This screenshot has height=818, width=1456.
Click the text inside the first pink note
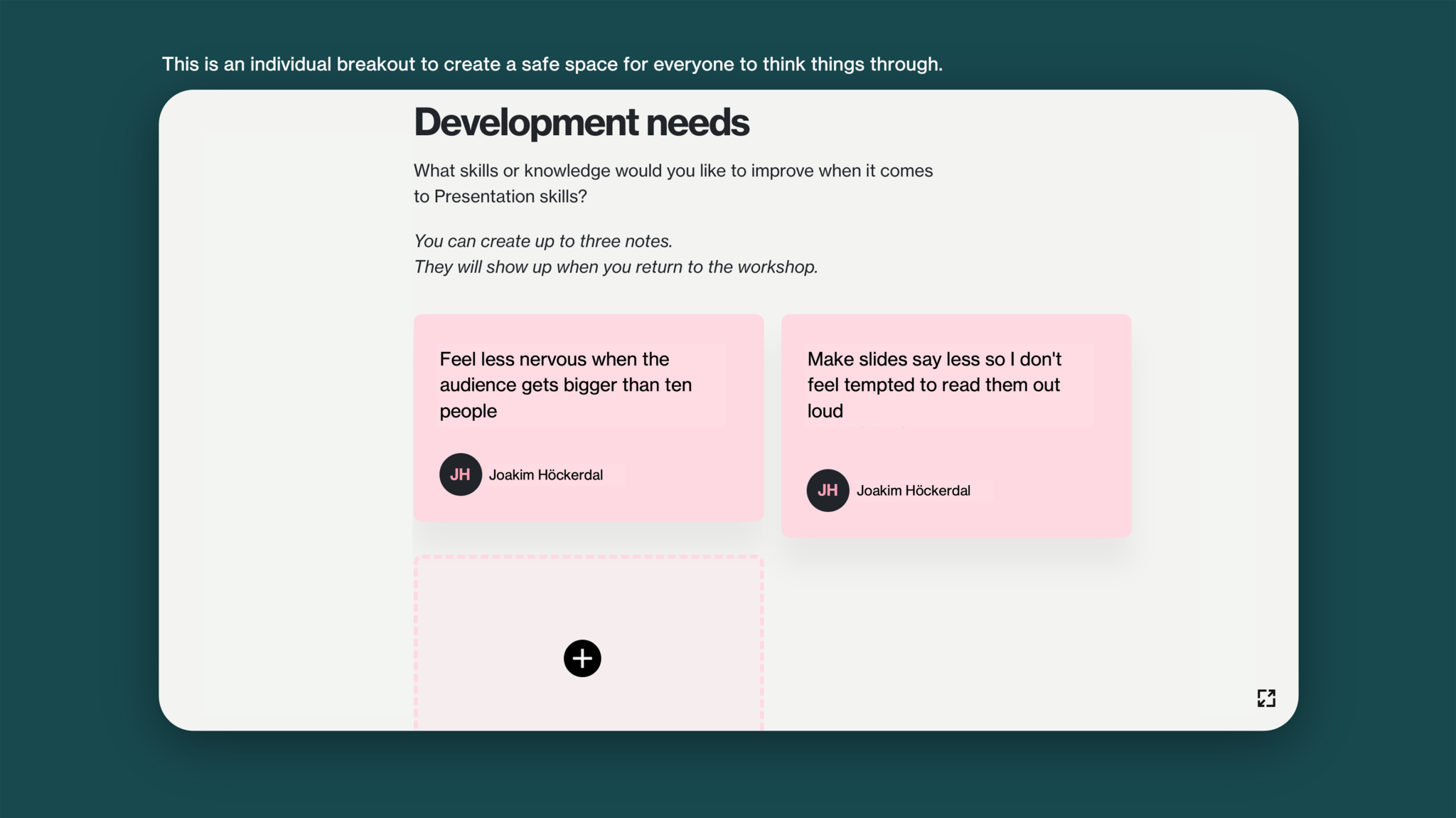click(x=566, y=384)
